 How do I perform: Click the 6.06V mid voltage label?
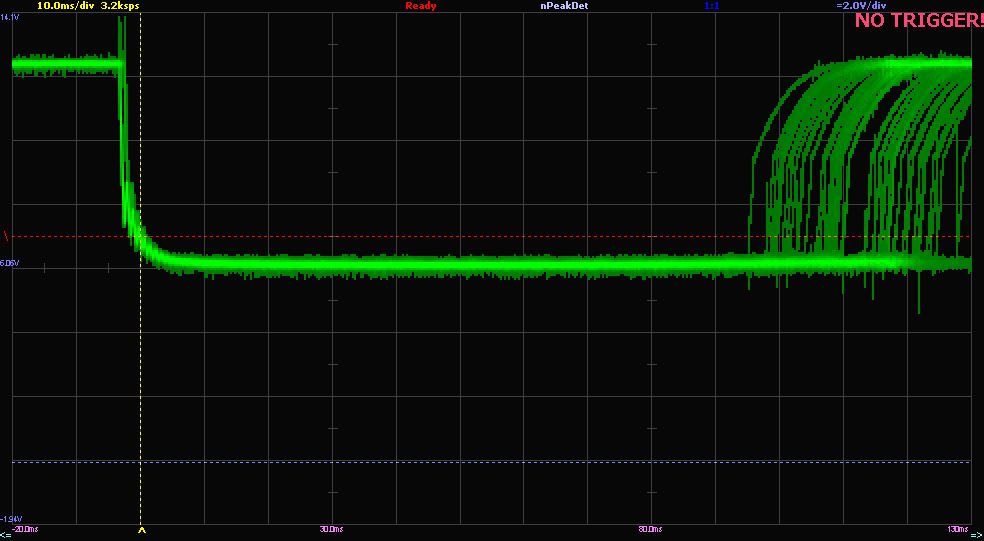click(11, 263)
